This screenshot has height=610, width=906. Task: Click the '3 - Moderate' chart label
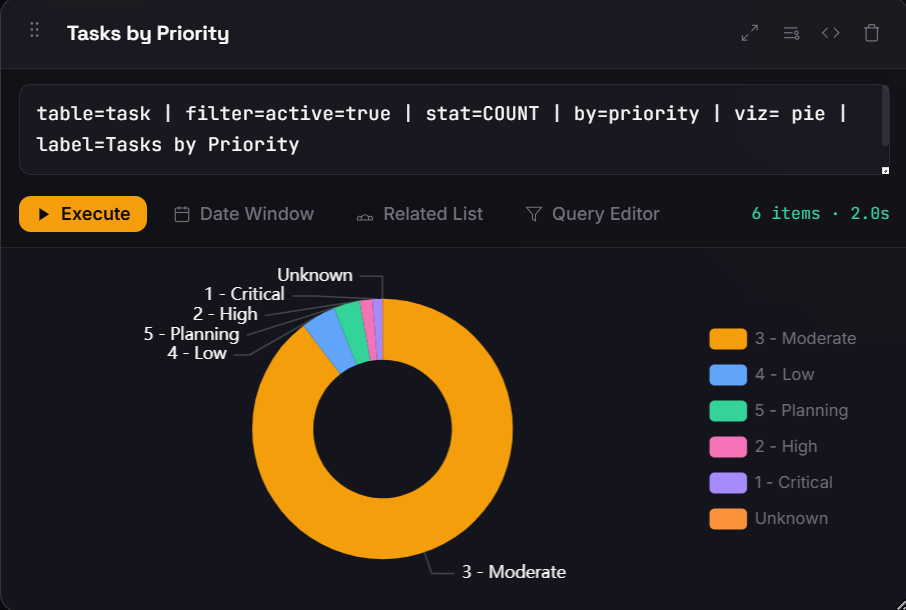point(514,572)
